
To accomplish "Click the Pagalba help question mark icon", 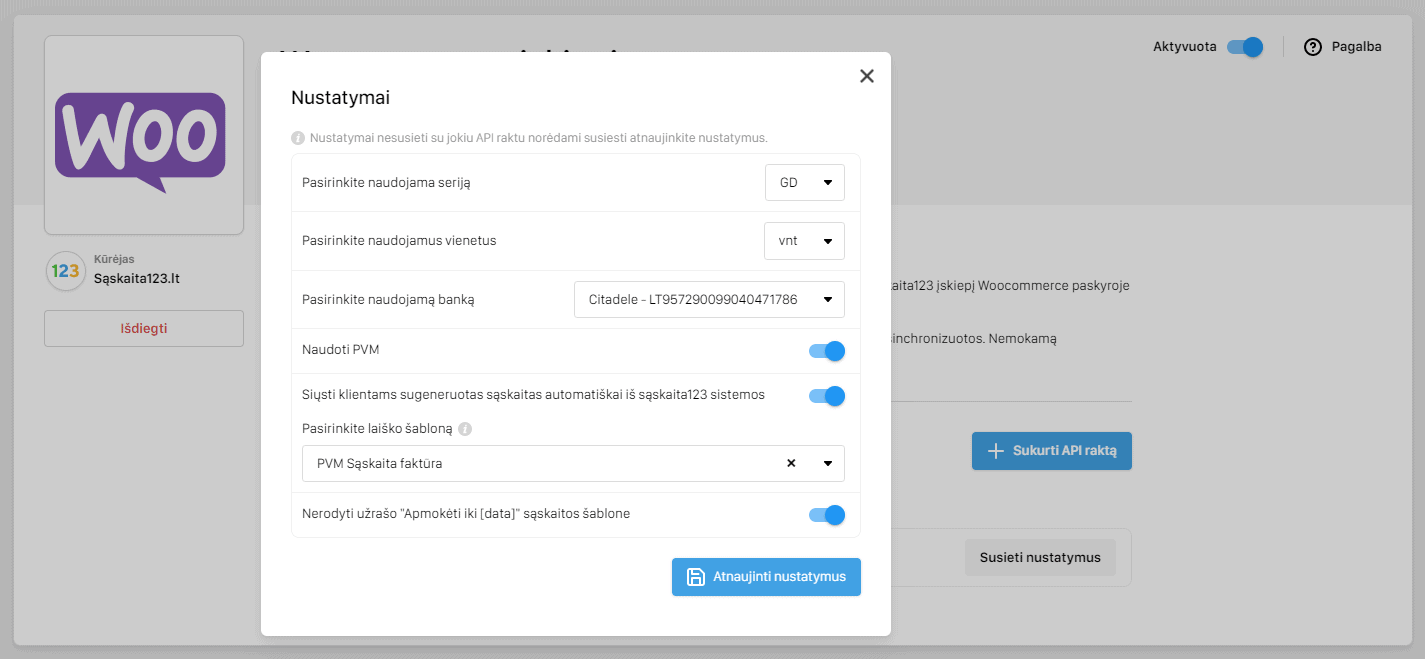I will tap(1313, 47).
